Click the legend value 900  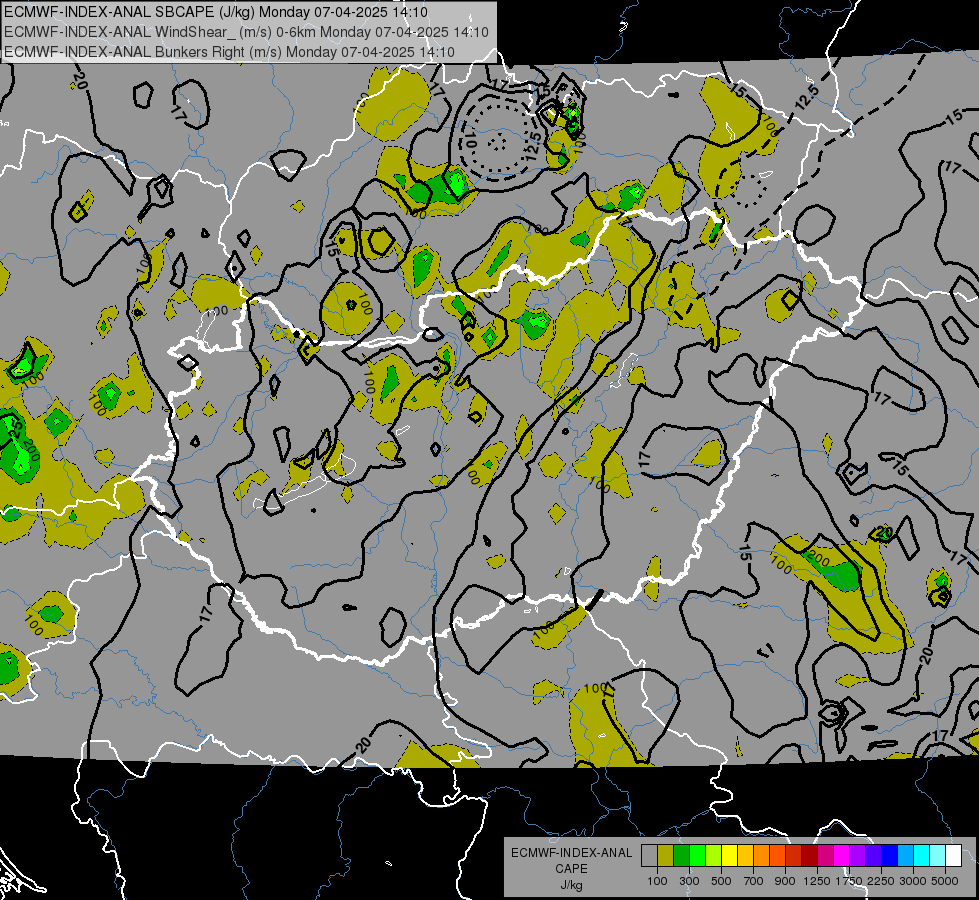coord(785,881)
